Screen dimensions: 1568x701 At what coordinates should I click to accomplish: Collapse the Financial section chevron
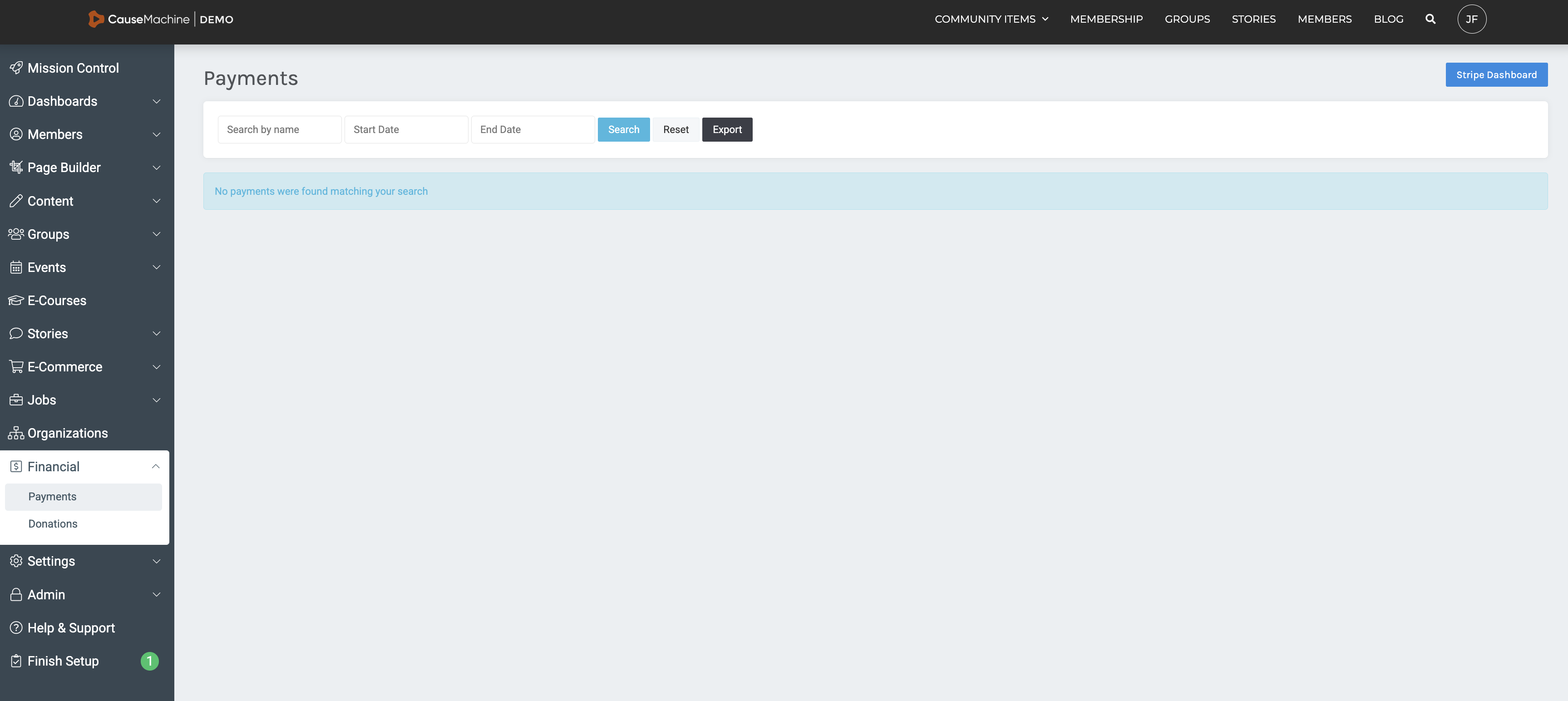coord(156,467)
